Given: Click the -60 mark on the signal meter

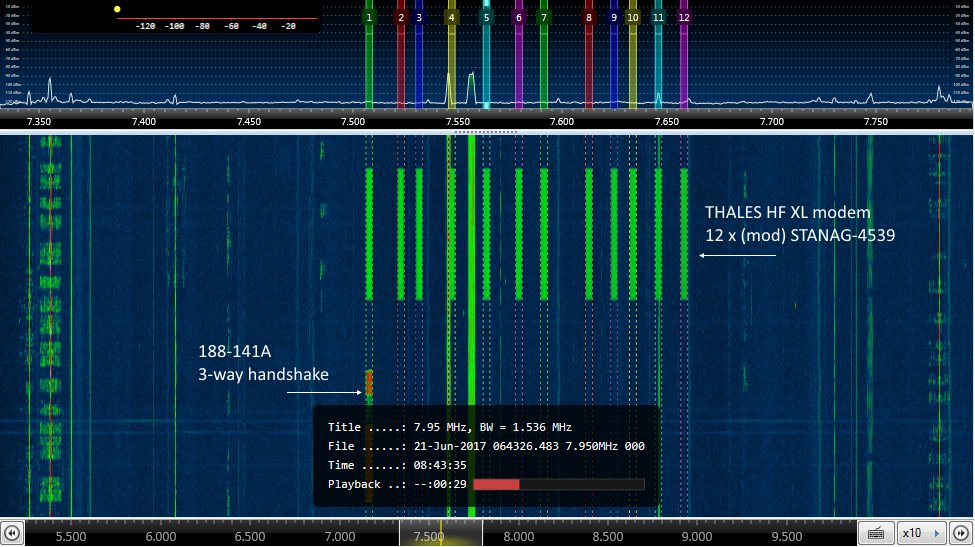Looking at the screenshot, I should (x=231, y=26).
